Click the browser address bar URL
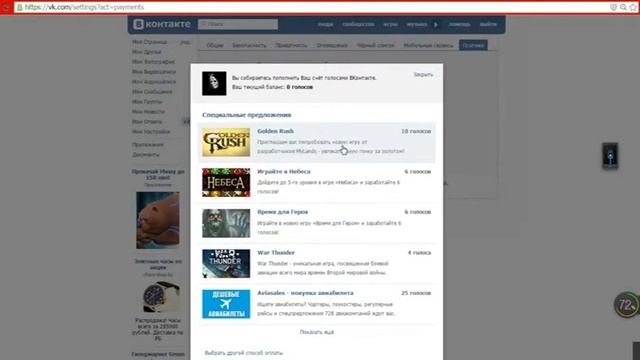 click(84, 7)
